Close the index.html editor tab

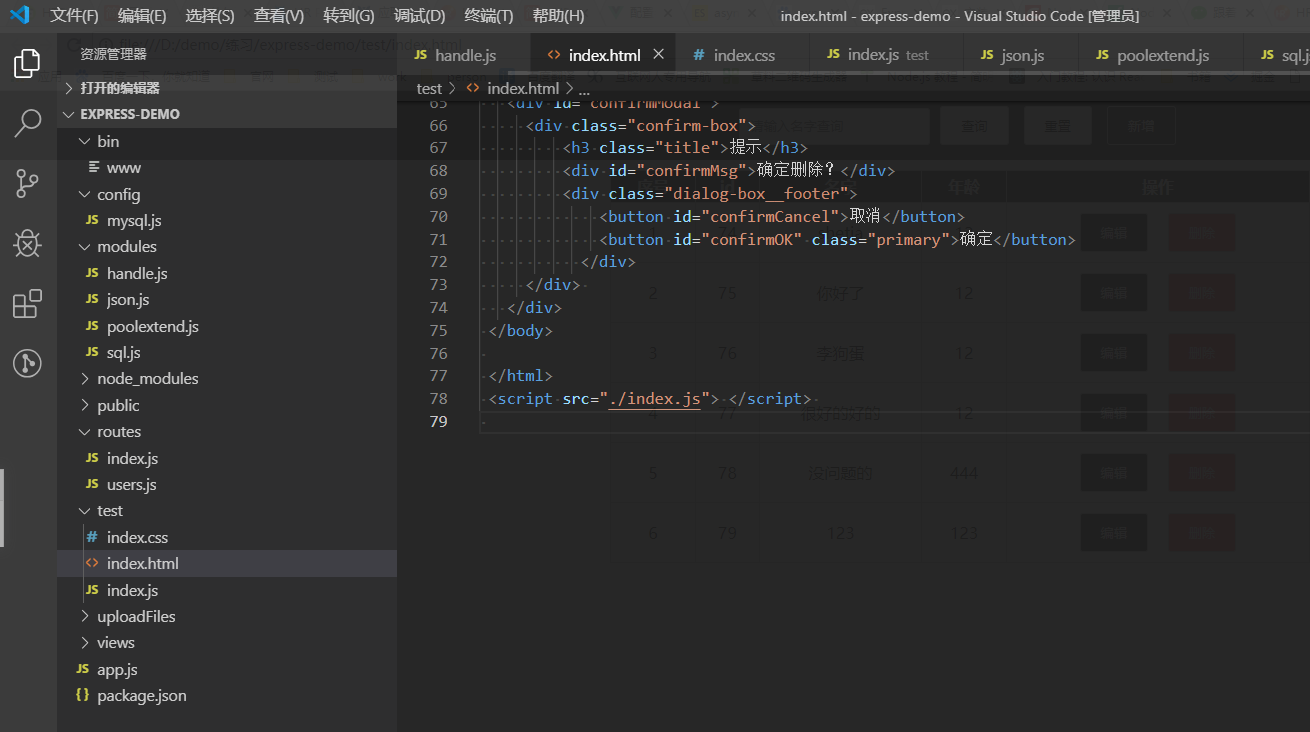tap(658, 54)
